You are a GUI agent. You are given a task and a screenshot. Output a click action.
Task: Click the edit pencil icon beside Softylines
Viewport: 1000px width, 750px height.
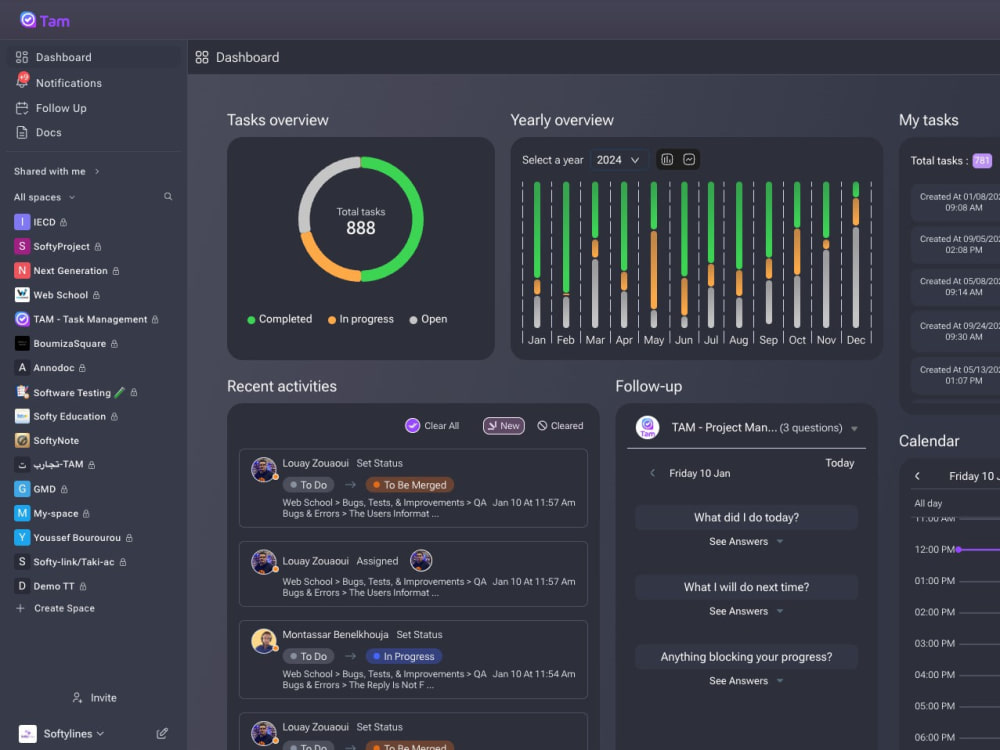coord(162,733)
